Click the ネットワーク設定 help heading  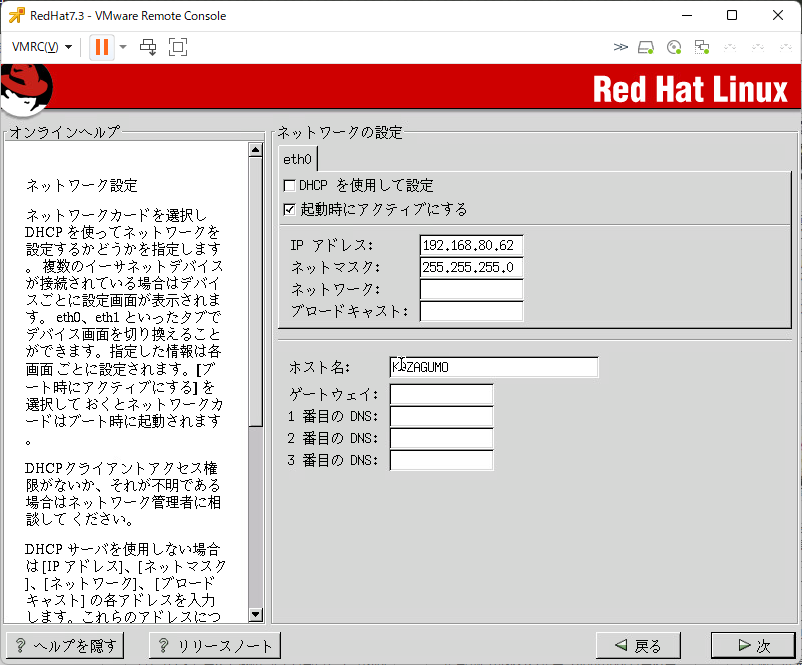pyautogui.click(x=82, y=185)
